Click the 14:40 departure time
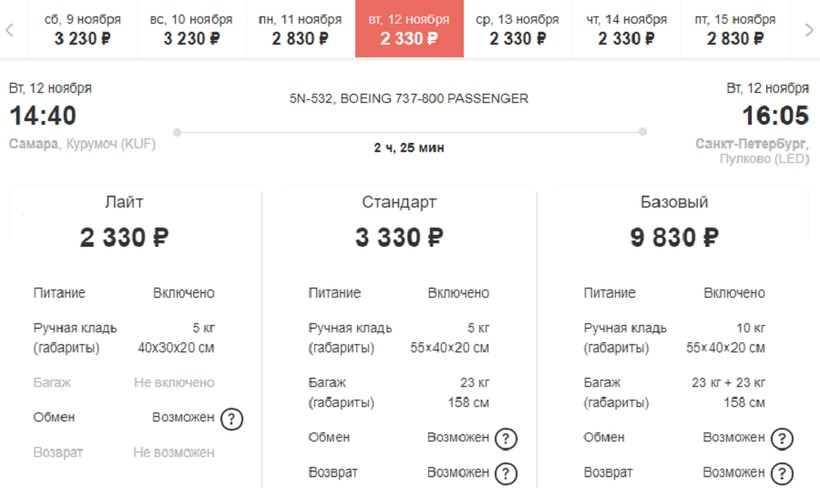 43,116
